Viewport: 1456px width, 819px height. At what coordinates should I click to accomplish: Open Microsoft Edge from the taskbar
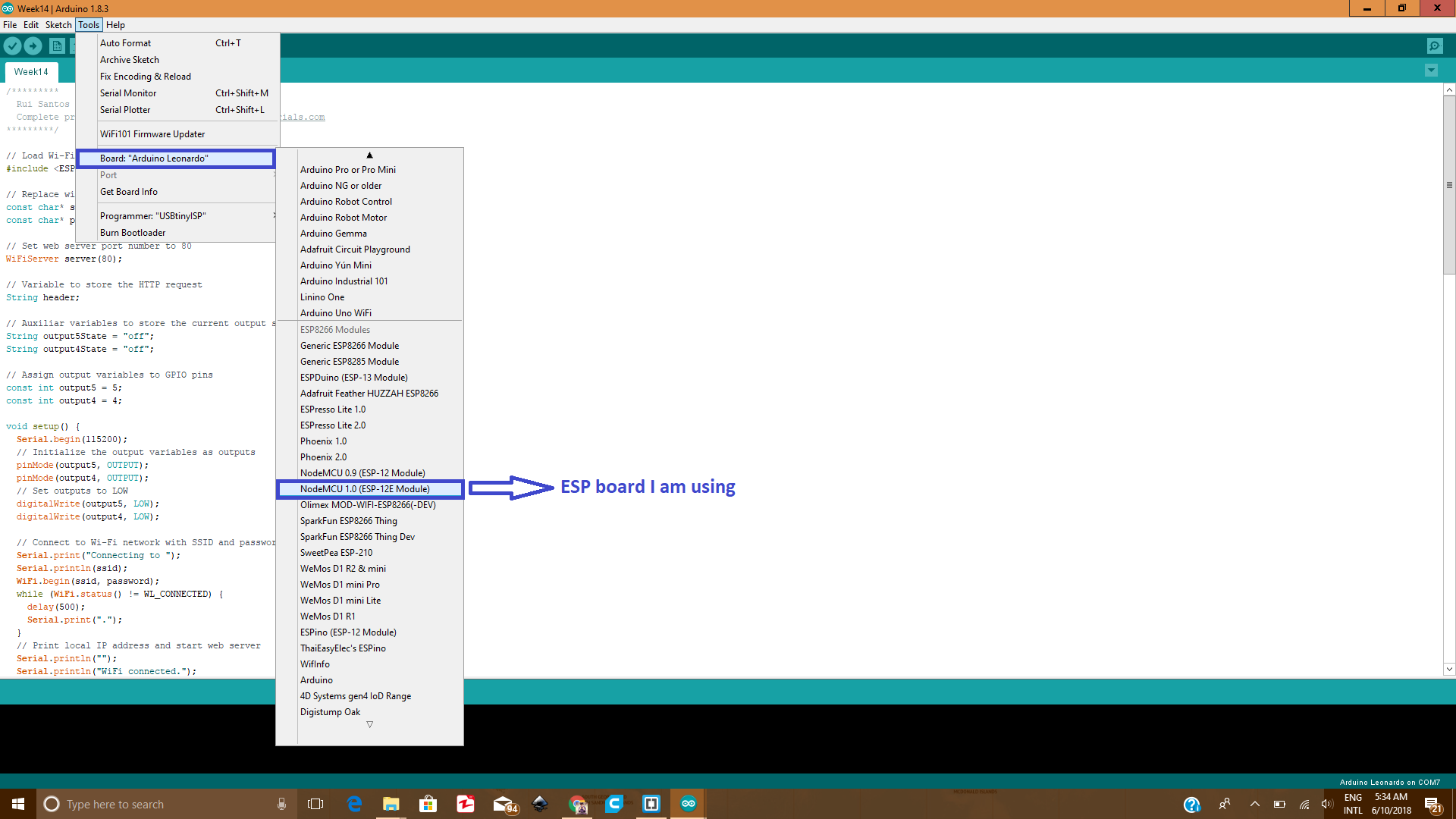(354, 804)
